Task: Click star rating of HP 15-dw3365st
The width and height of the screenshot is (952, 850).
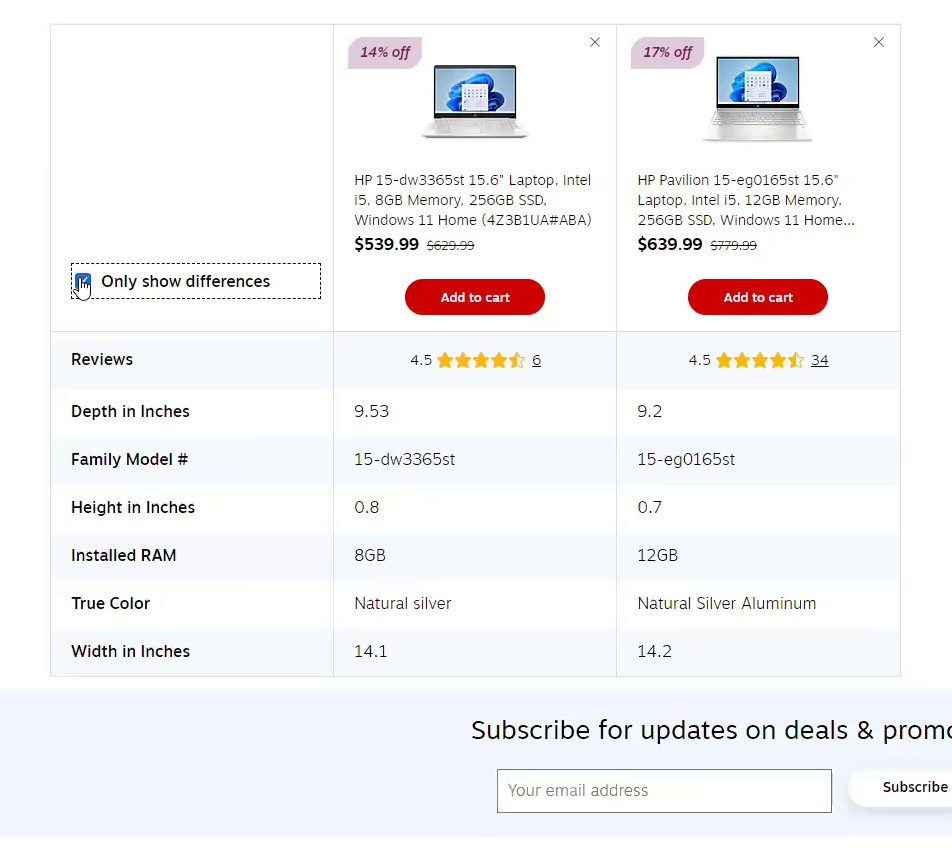Action: tap(481, 360)
